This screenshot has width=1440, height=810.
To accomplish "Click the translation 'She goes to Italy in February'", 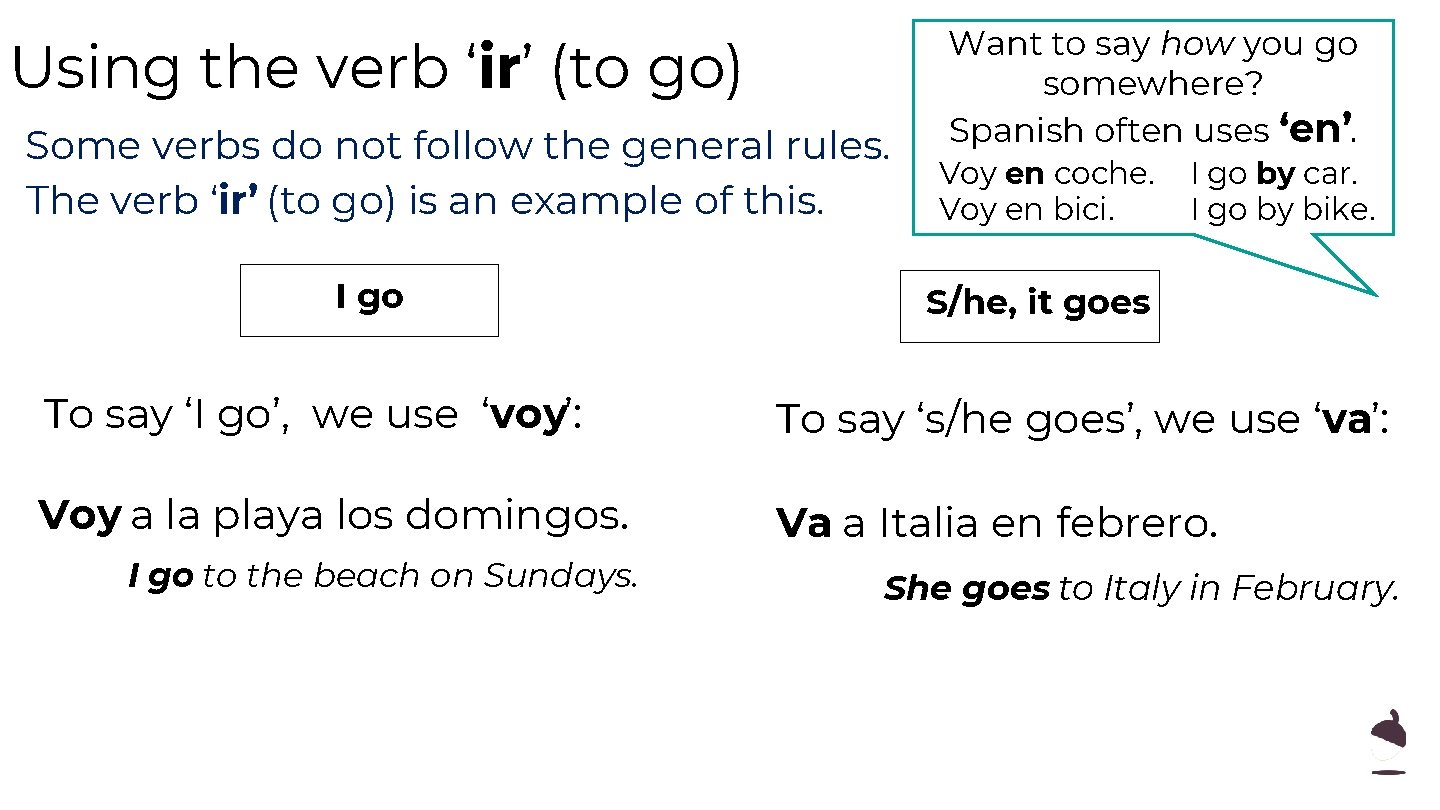I will coord(1141,588).
